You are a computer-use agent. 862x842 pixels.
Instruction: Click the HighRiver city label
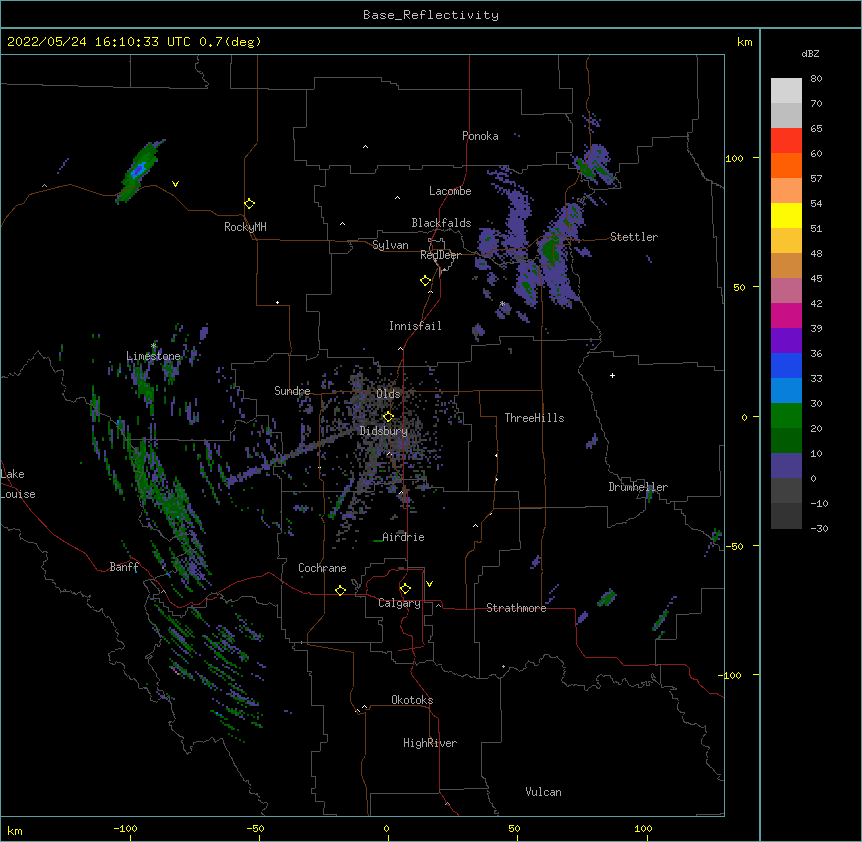[430, 743]
